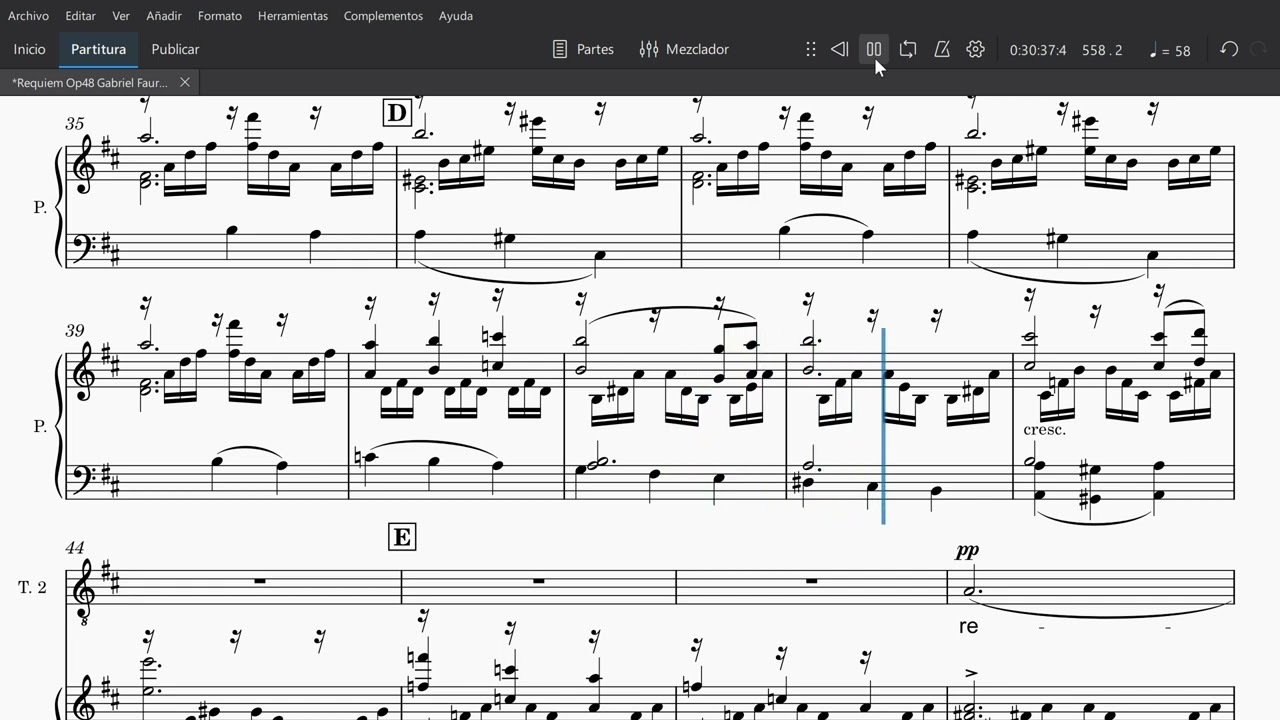Click the measure position 558 . 2
The image size is (1280, 720).
pos(1102,50)
